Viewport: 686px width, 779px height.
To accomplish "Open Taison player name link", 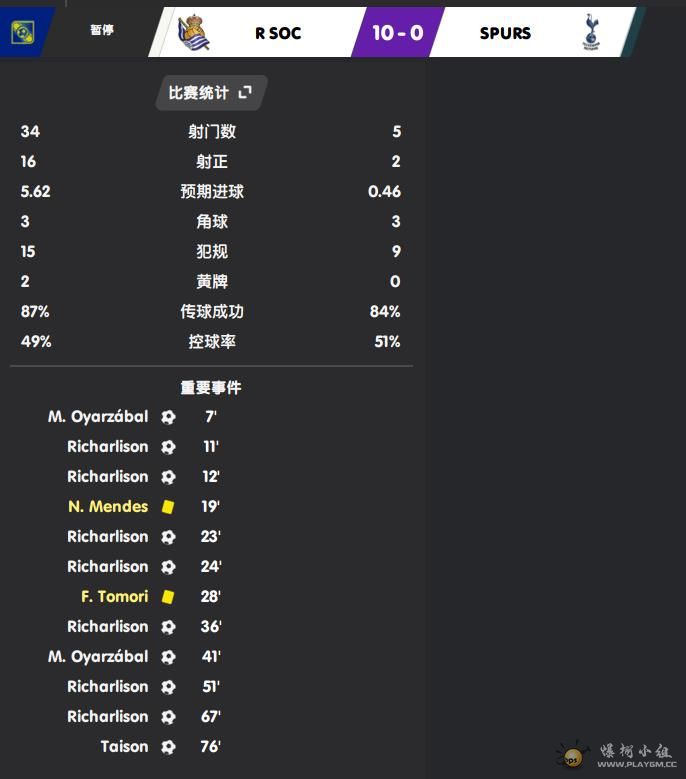I will (124, 747).
